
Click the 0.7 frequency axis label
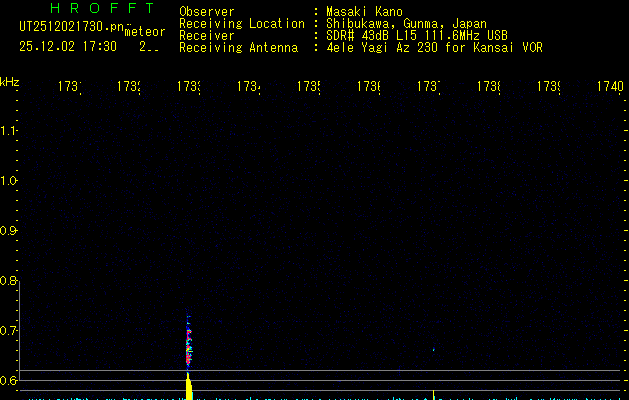tap(8, 331)
